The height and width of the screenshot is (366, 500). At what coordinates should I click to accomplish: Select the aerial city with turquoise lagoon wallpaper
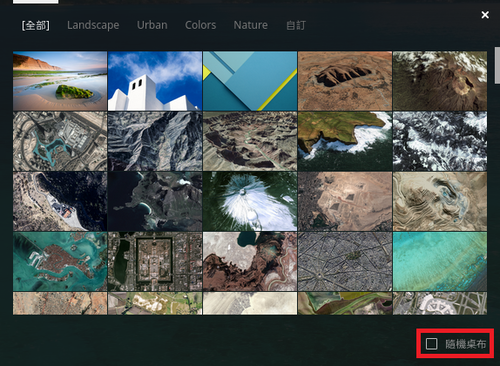click(x=60, y=141)
